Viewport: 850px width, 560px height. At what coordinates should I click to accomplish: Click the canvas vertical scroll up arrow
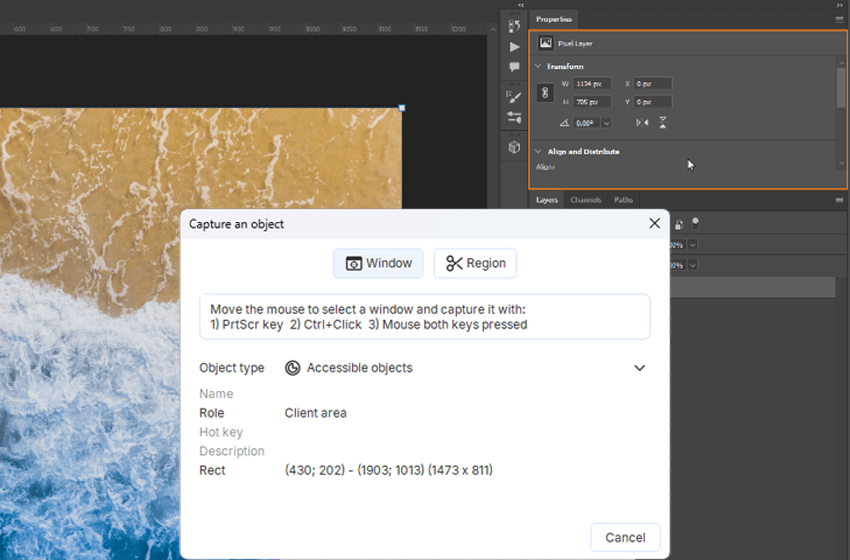(493, 30)
